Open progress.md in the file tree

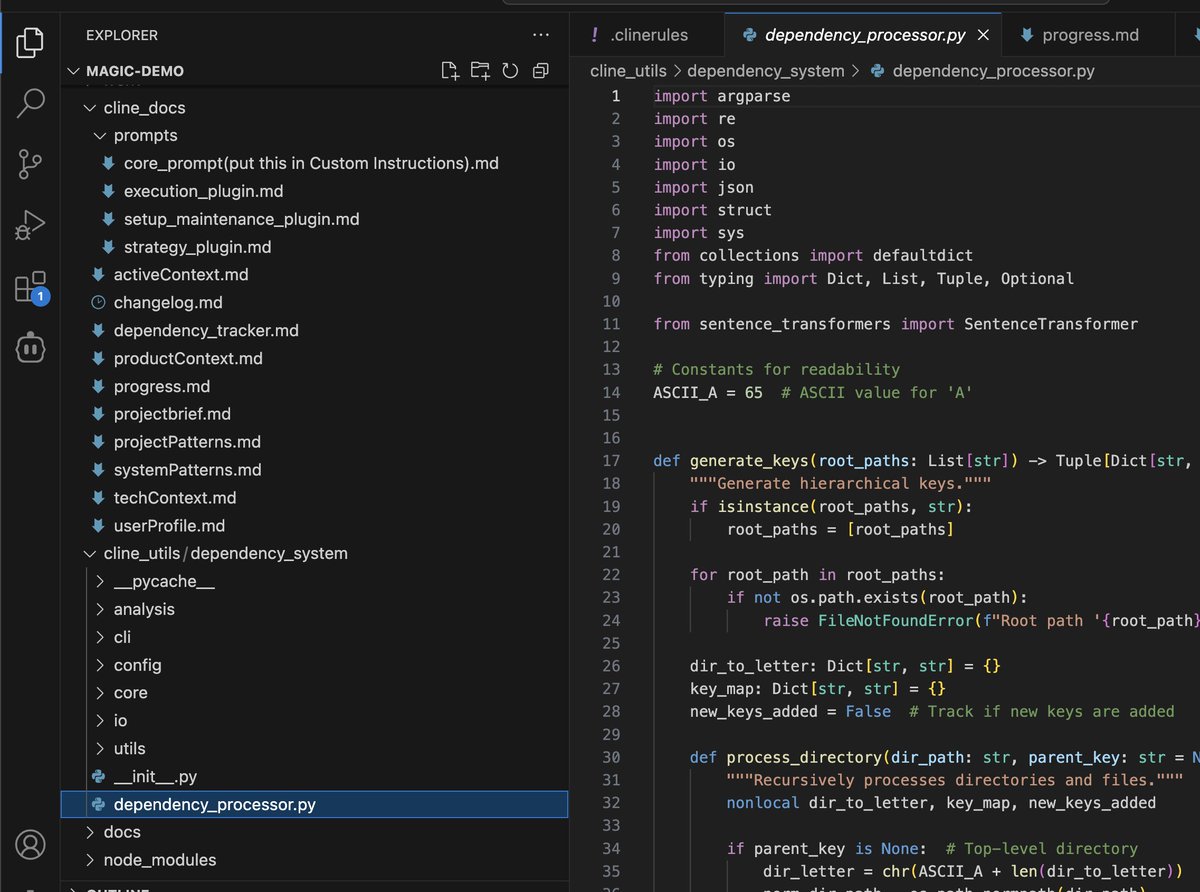[x=162, y=386]
